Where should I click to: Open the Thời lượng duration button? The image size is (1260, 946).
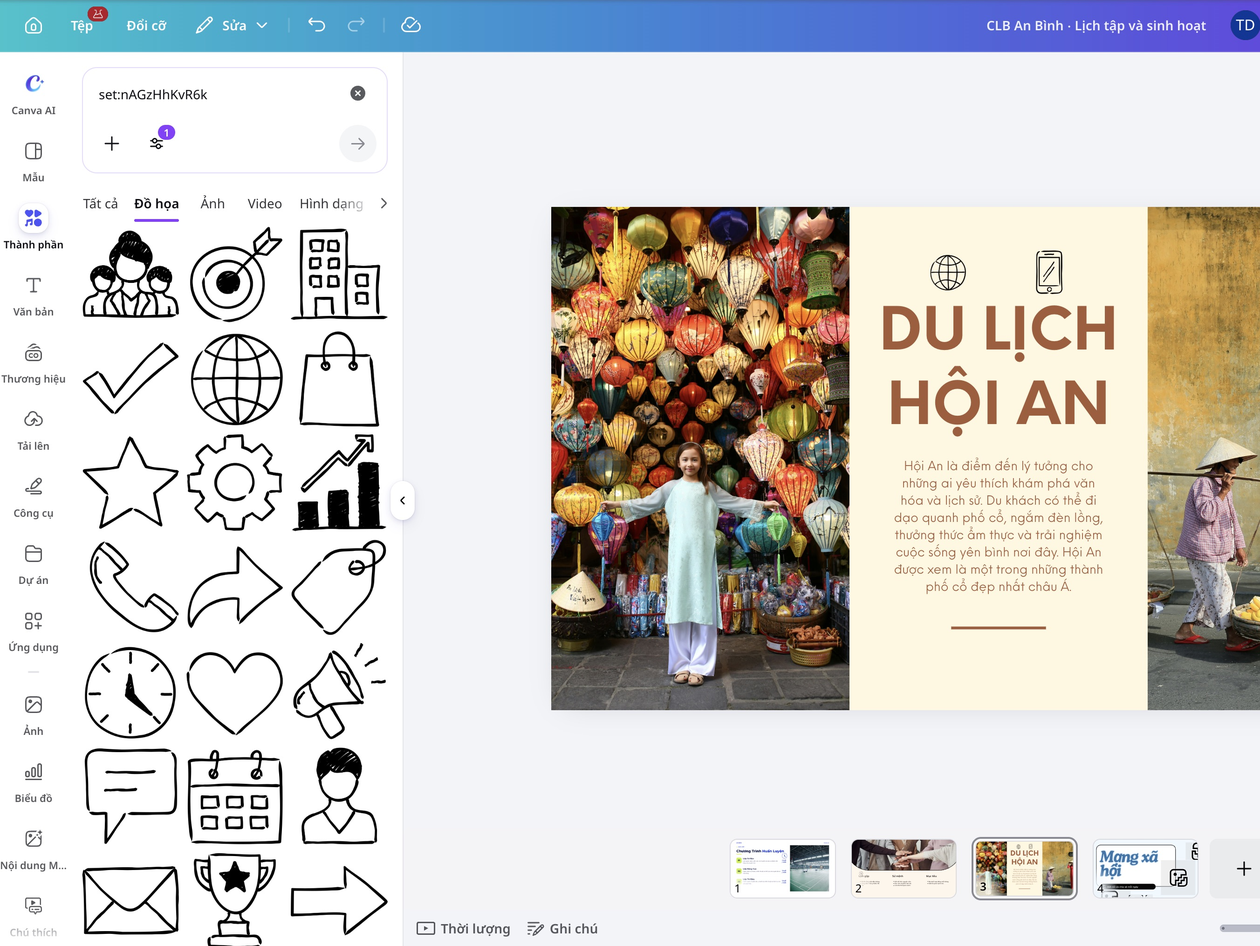pyautogui.click(x=463, y=929)
